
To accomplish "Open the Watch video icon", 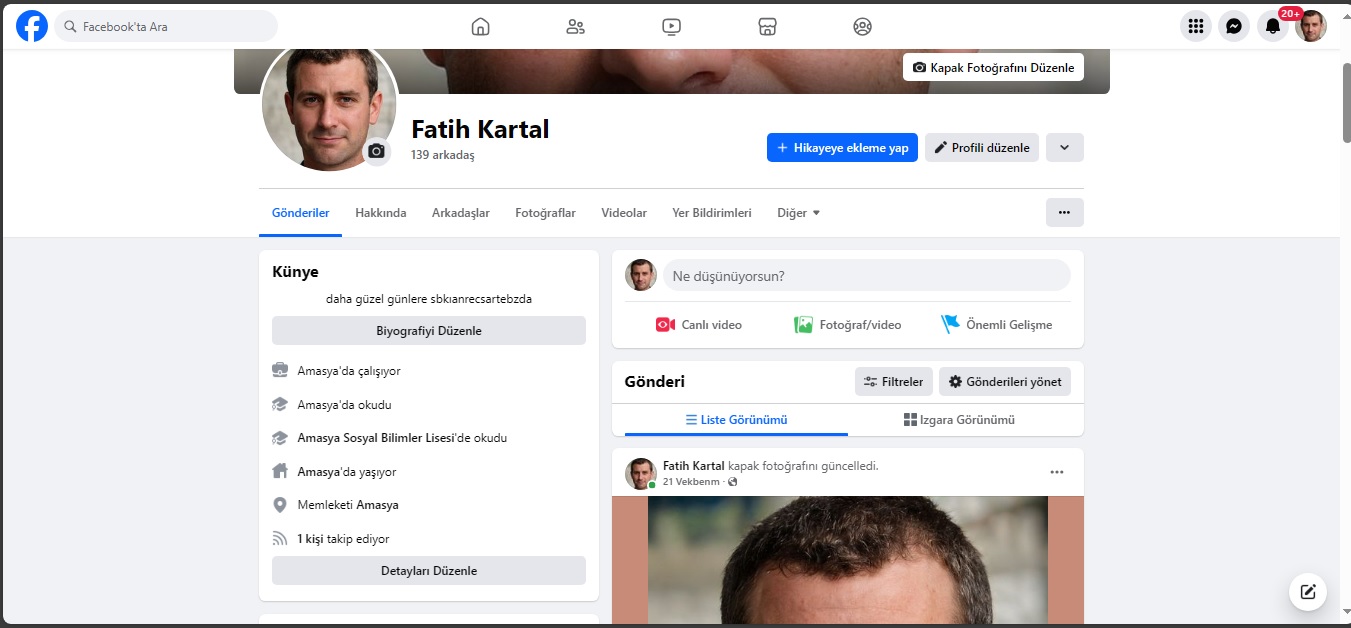I will tap(671, 27).
